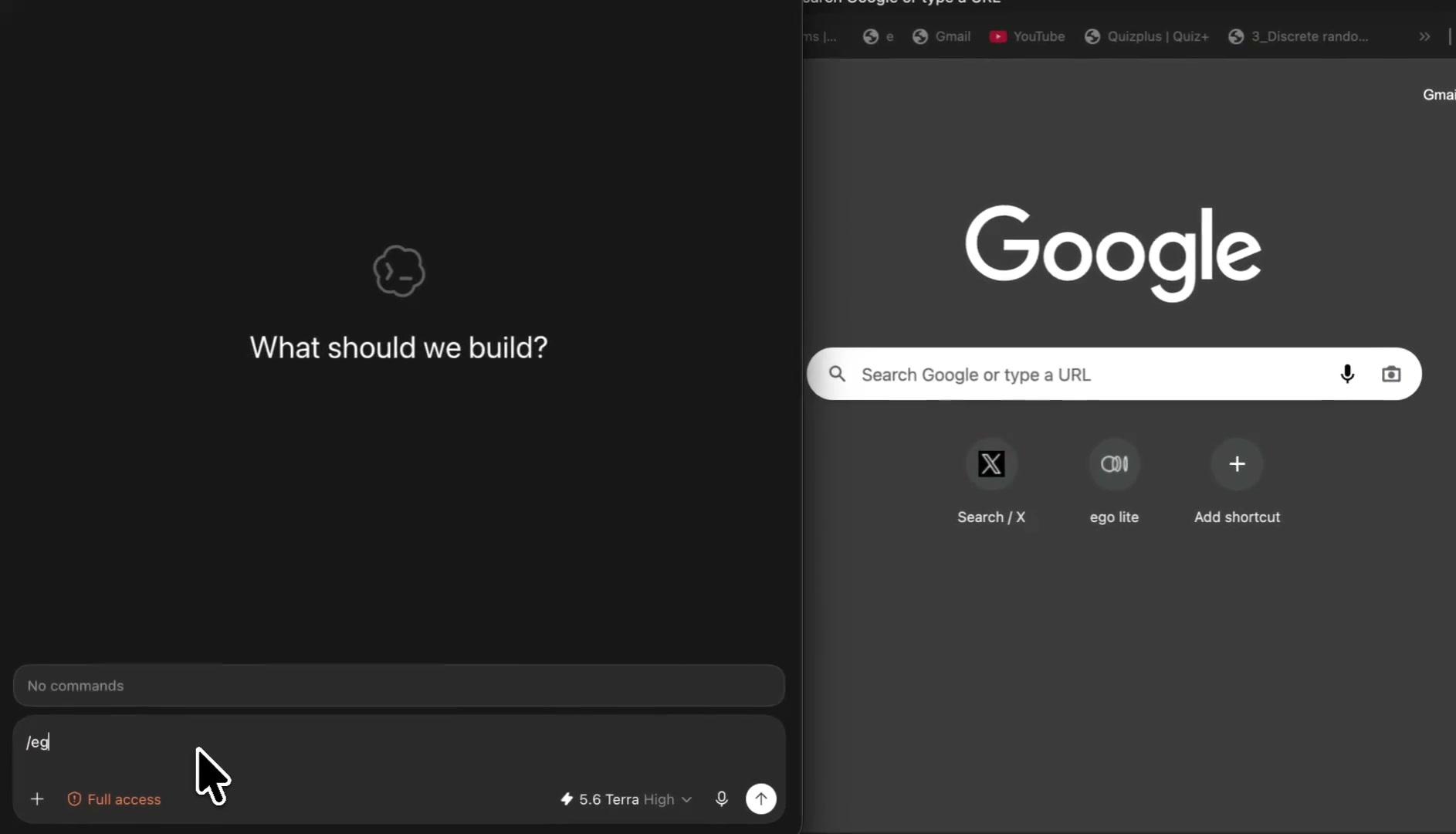The width and height of the screenshot is (1456, 834).
Task: Click the Gmail link at the page top right
Action: click(1439, 95)
